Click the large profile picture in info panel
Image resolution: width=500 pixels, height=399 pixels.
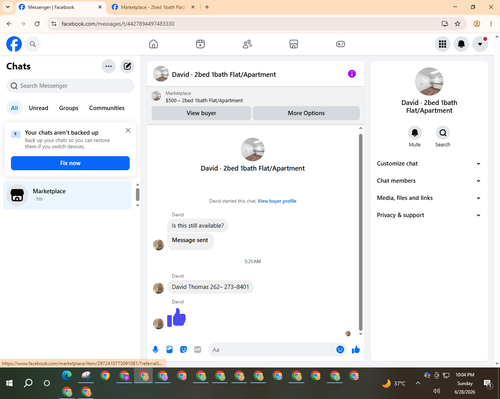[429, 81]
